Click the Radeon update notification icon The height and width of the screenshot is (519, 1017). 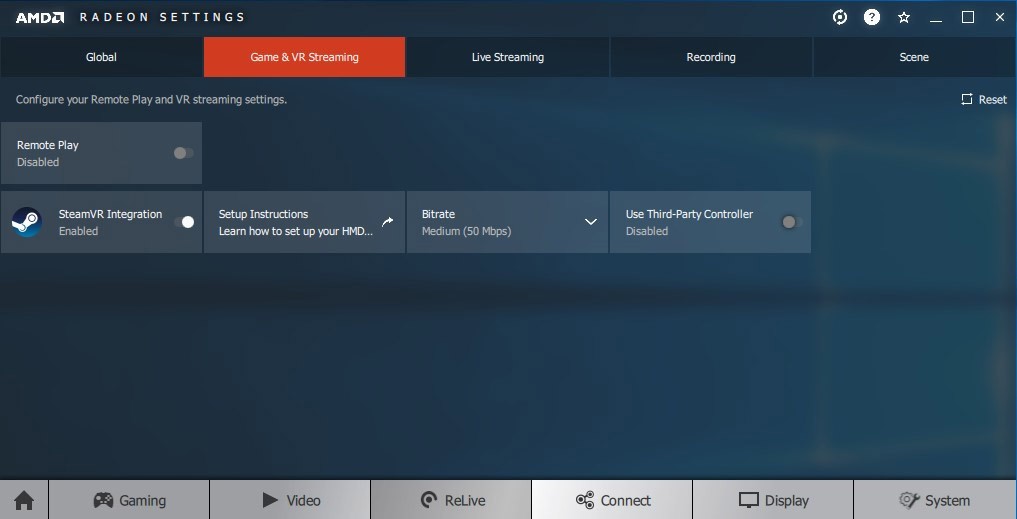[x=840, y=17]
